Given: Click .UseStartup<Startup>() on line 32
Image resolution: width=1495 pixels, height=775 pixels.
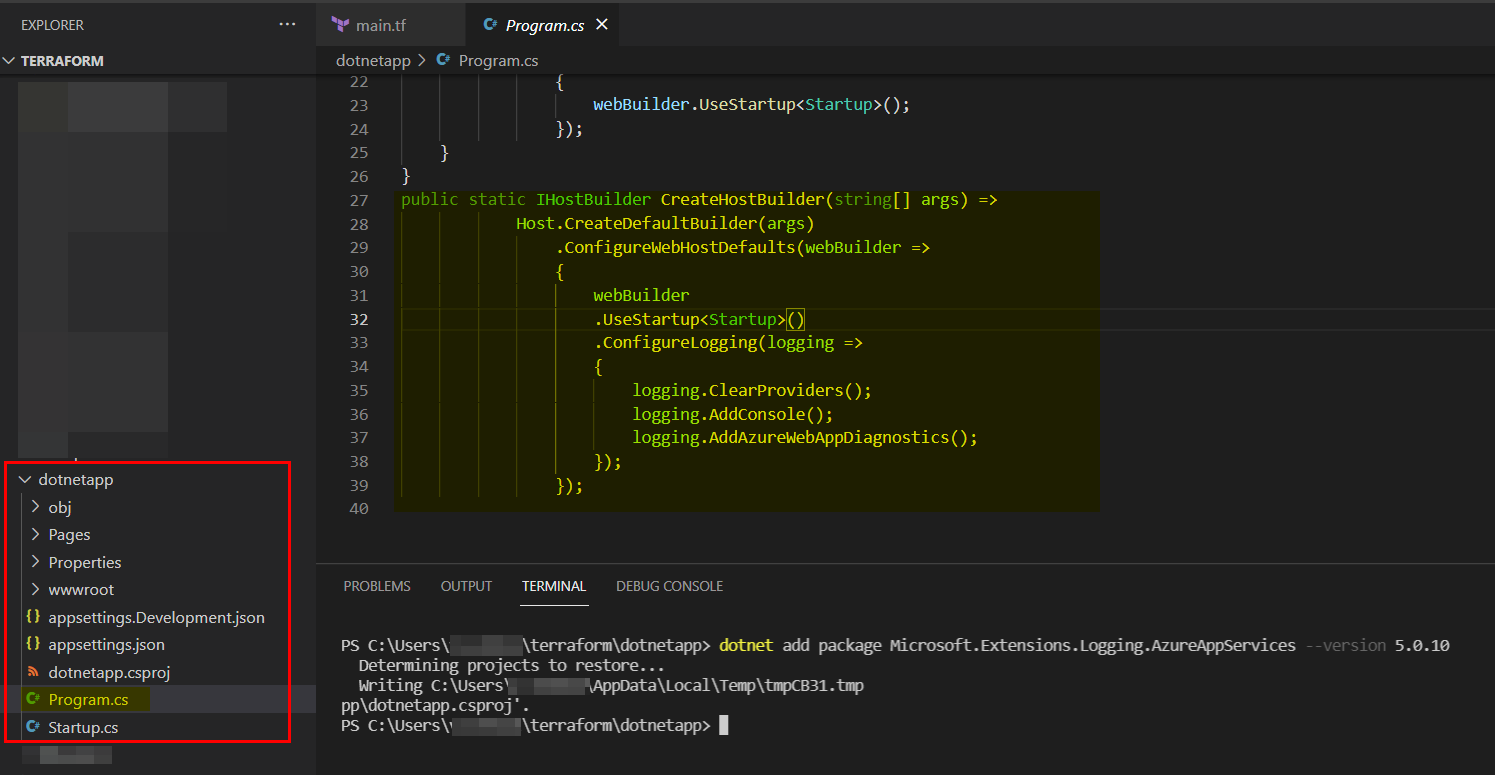Looking at the screenshot, I should point(699,319).
